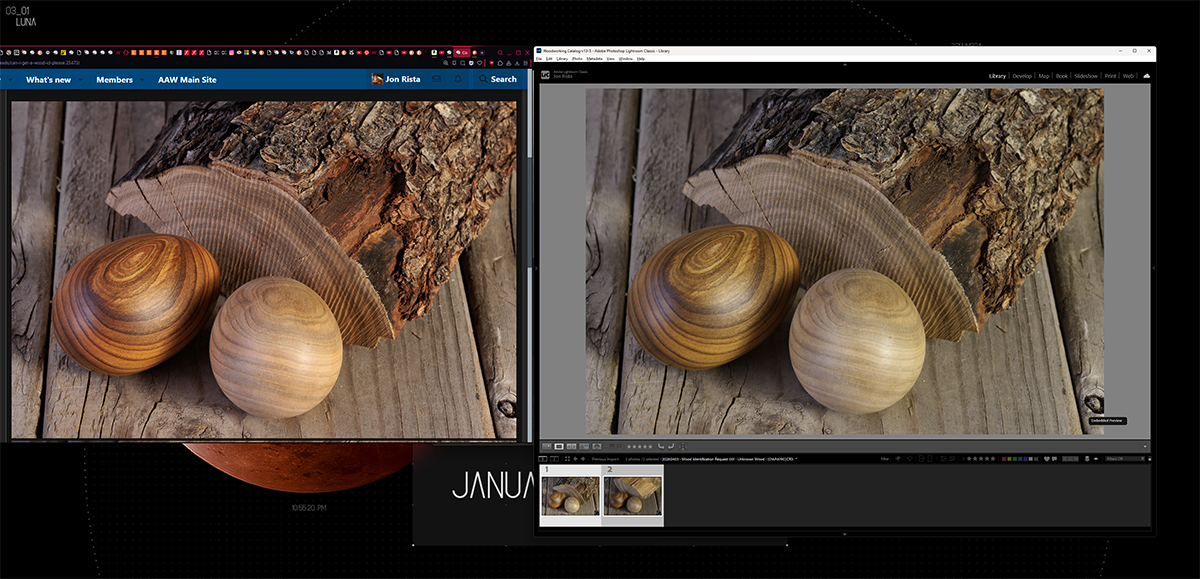
Task: Rotate photo clockwise in Lightroom toolbar
Action: pyautogui.click(x=671, y=447)
